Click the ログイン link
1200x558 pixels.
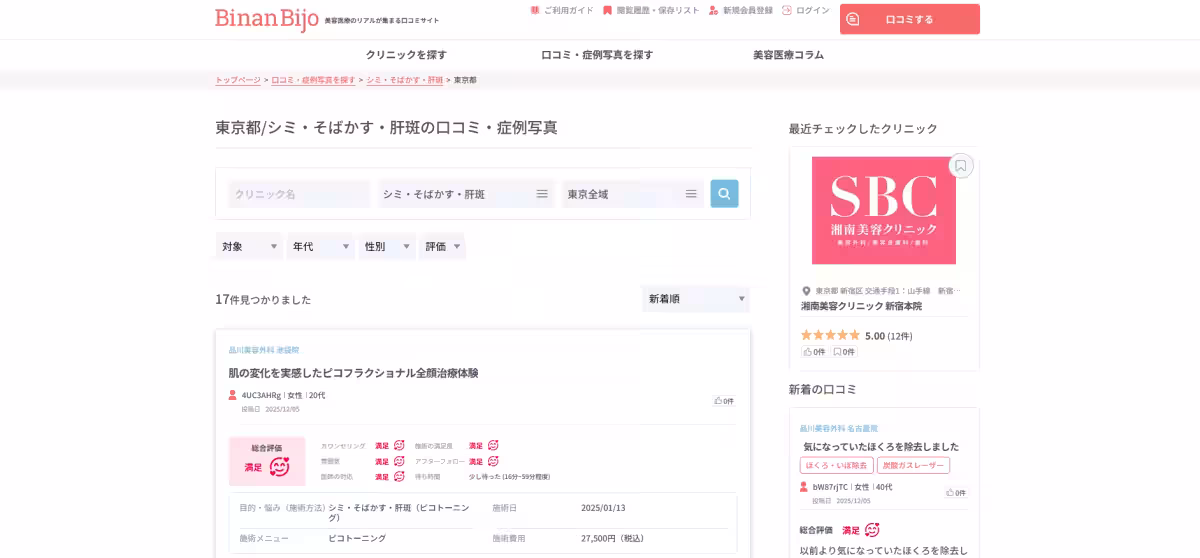pyautogui.click(x=813, y=10)
